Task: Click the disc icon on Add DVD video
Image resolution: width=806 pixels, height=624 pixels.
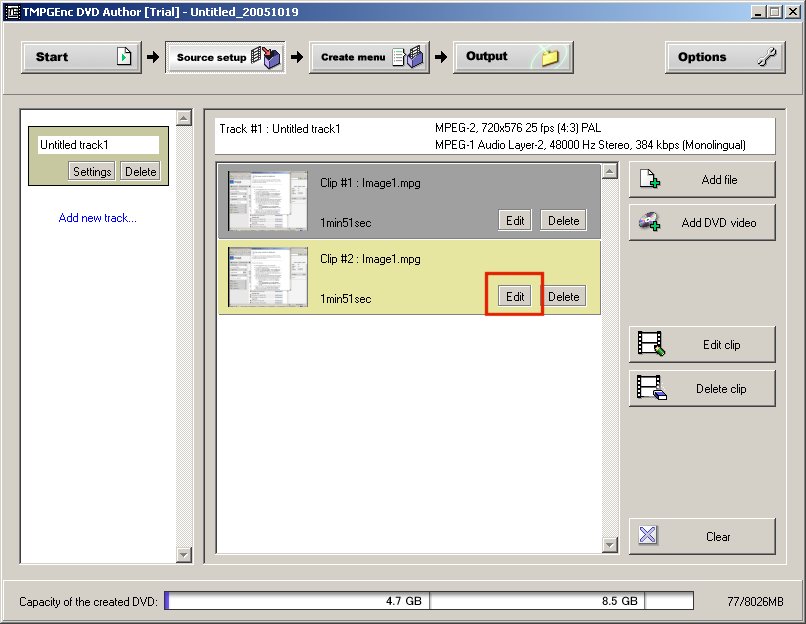Action: pyautogui.click(x=650, y=222)
